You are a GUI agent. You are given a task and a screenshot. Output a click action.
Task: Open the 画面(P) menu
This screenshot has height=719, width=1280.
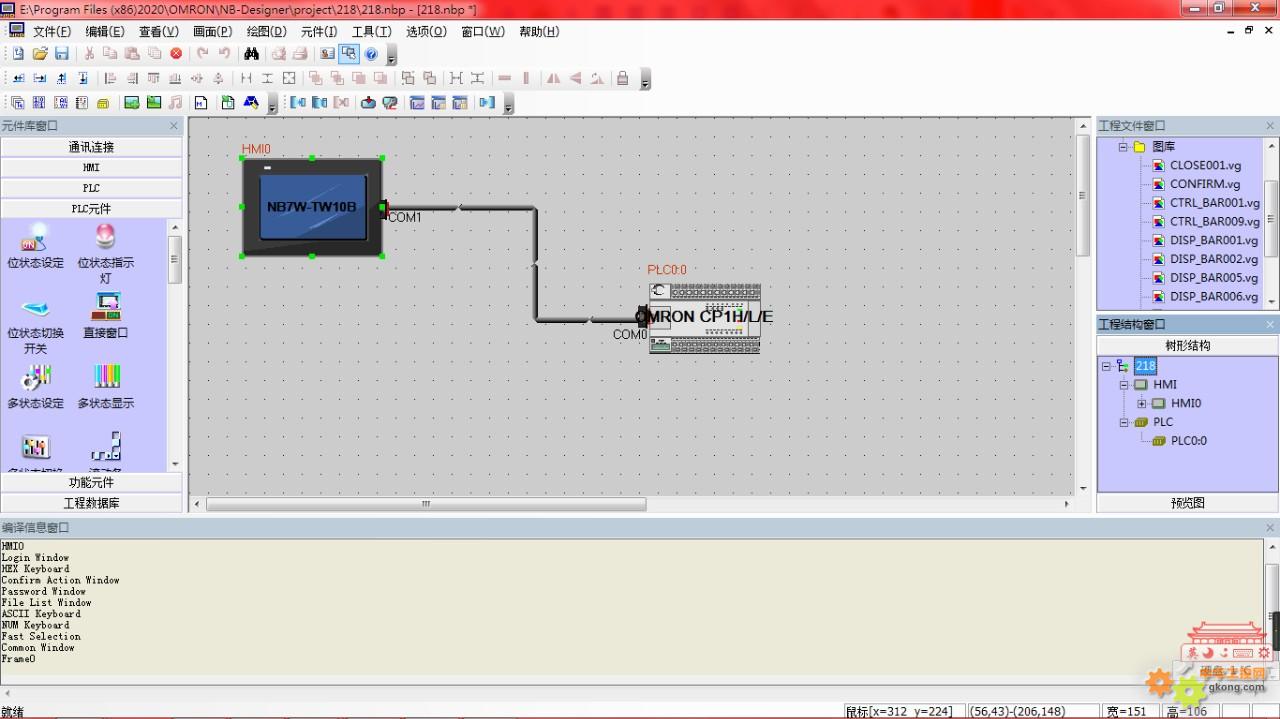point(212,31)
